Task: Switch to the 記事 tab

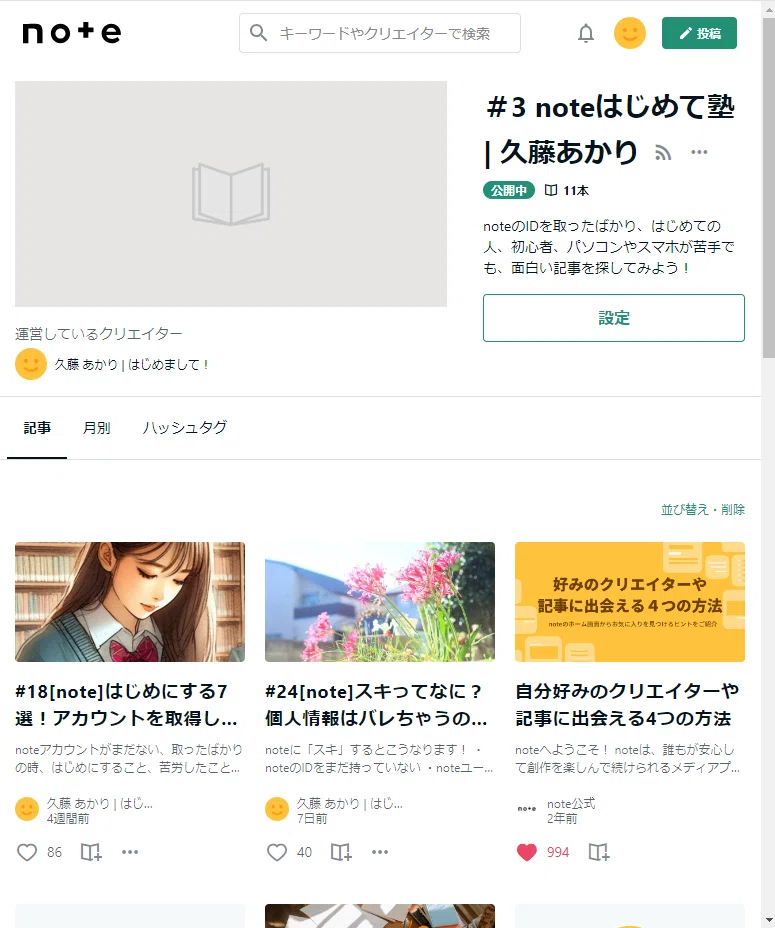Action: pos(37,428)
